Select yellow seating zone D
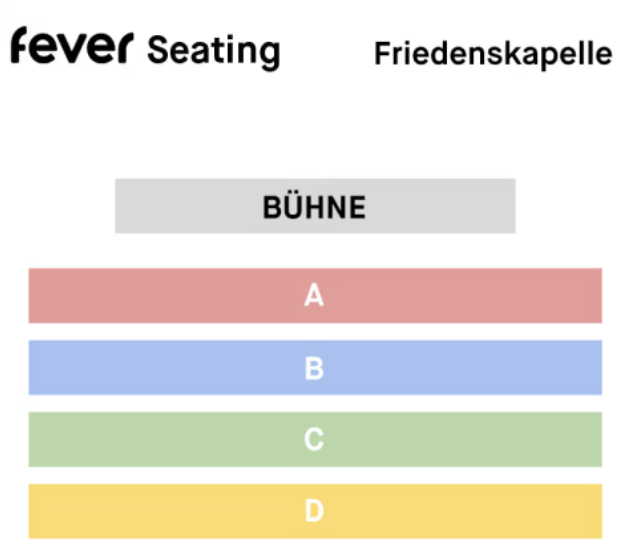The image size is (626, 550). click(315, 511)
